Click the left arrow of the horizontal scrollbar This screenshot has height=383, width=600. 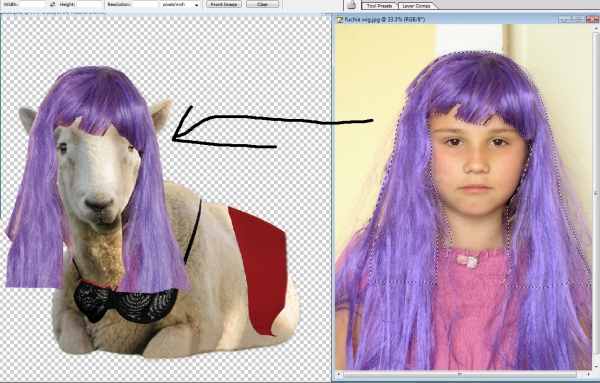coord(339,374)
